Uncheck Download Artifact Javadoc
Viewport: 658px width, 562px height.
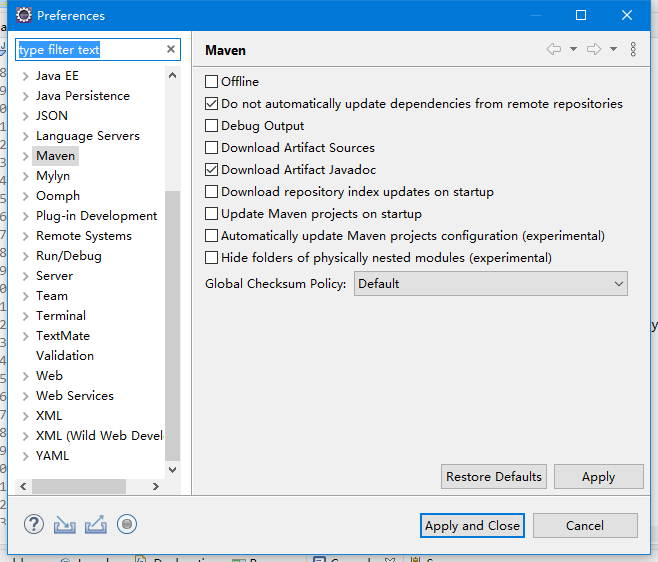[x=212, y=170]
